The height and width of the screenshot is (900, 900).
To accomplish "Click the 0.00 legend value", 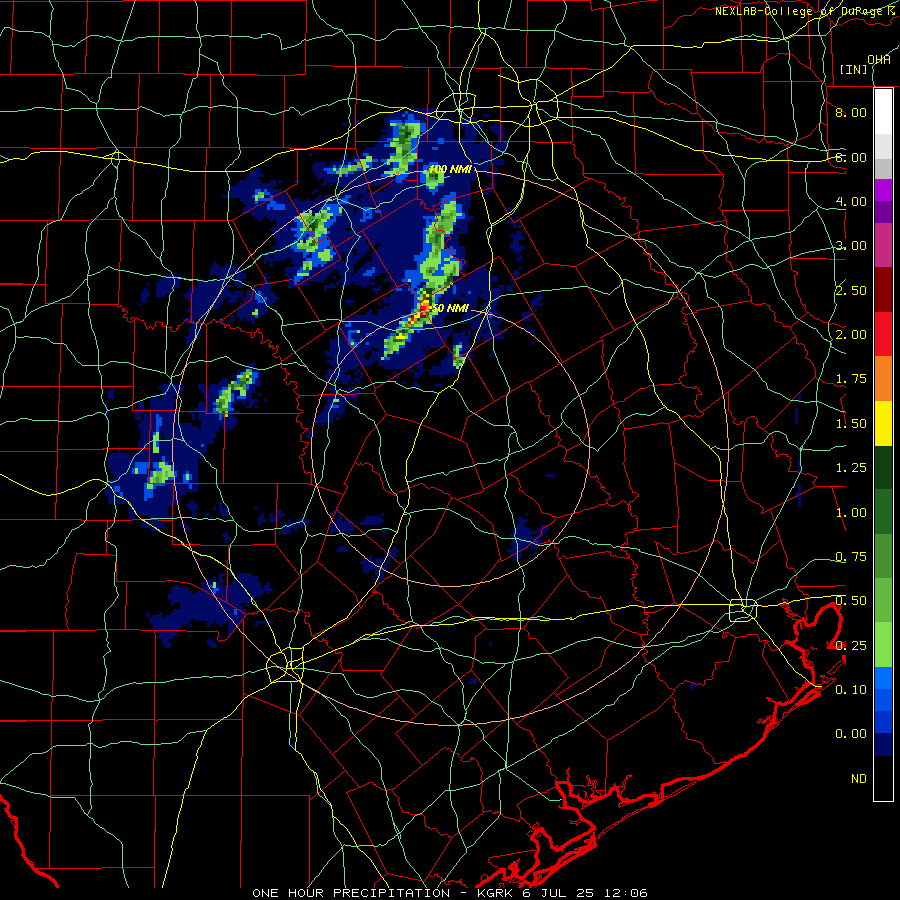I will coord(851,734).
